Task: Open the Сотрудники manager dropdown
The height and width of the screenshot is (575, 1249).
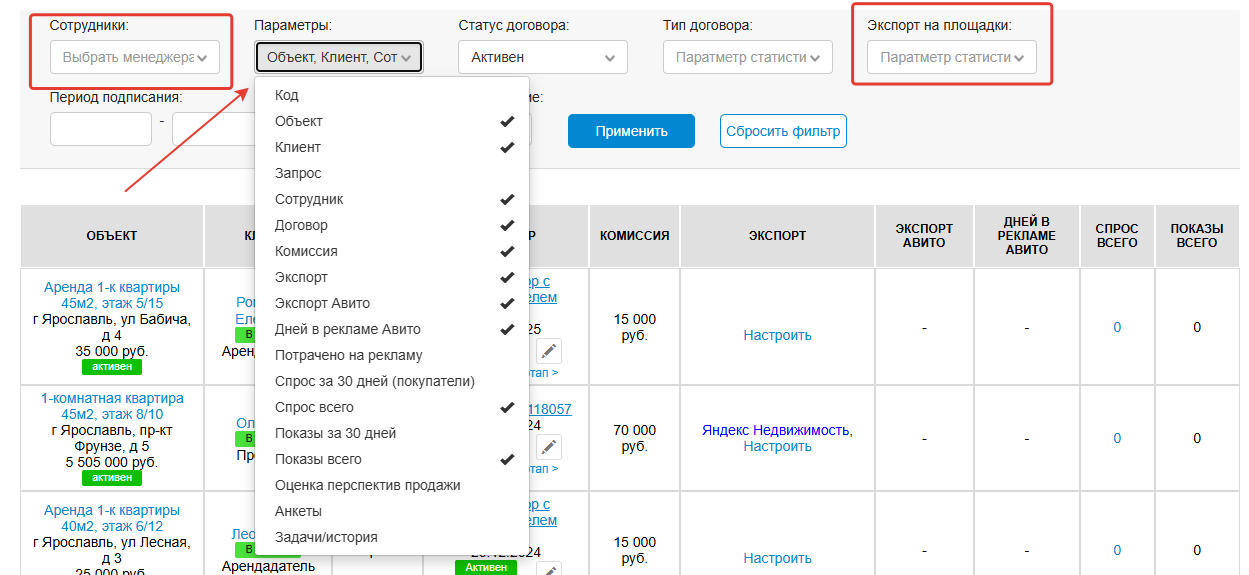Action: pos(135,58)
